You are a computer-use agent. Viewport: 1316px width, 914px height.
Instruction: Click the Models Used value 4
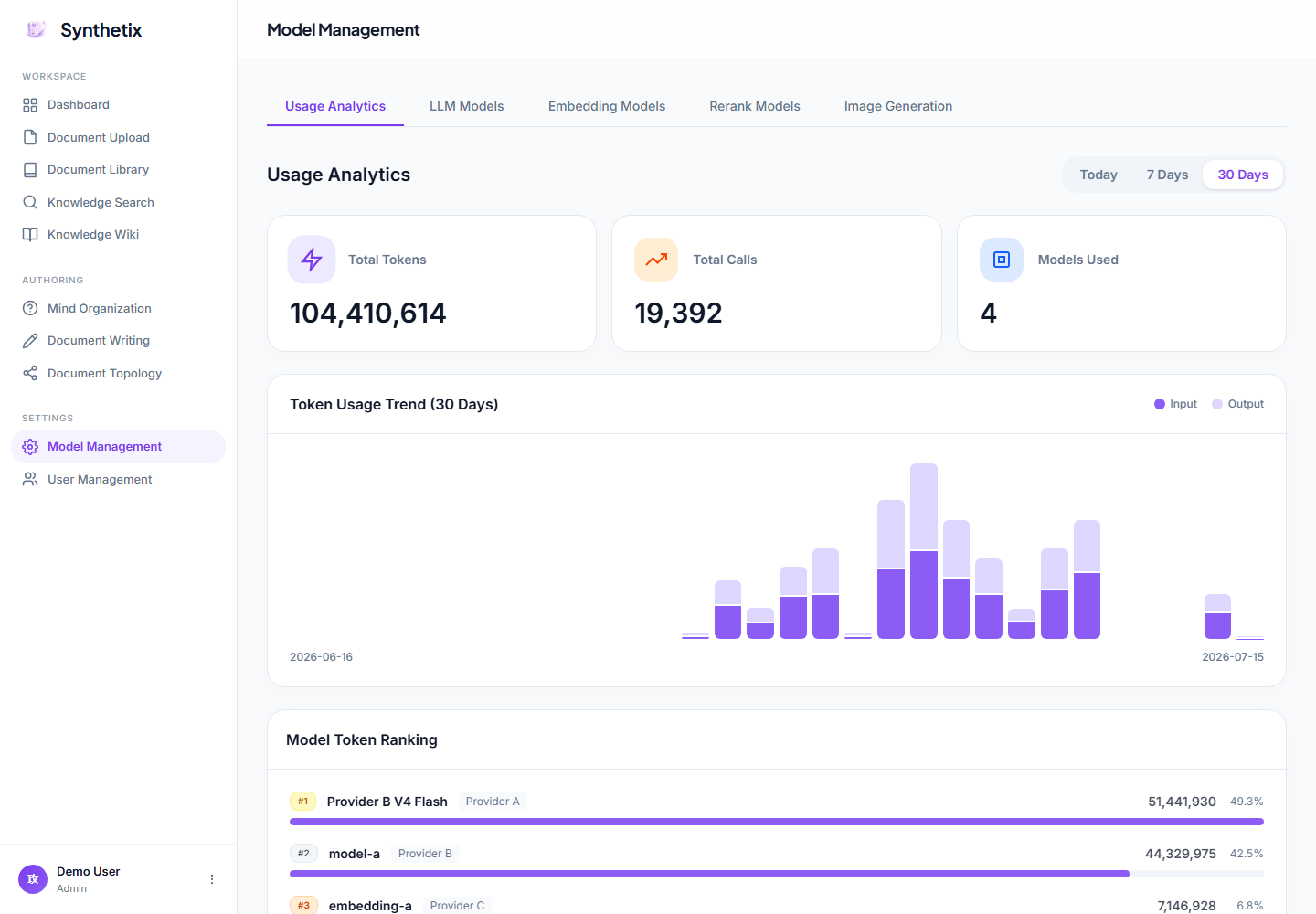[x=988, y=313]
